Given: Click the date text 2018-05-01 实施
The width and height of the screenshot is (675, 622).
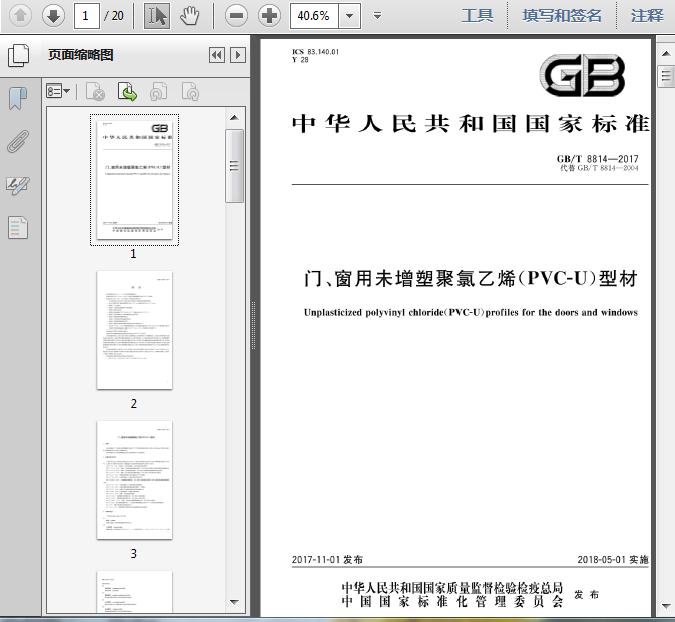Looking at the screenshot, I should click(613, 560).
